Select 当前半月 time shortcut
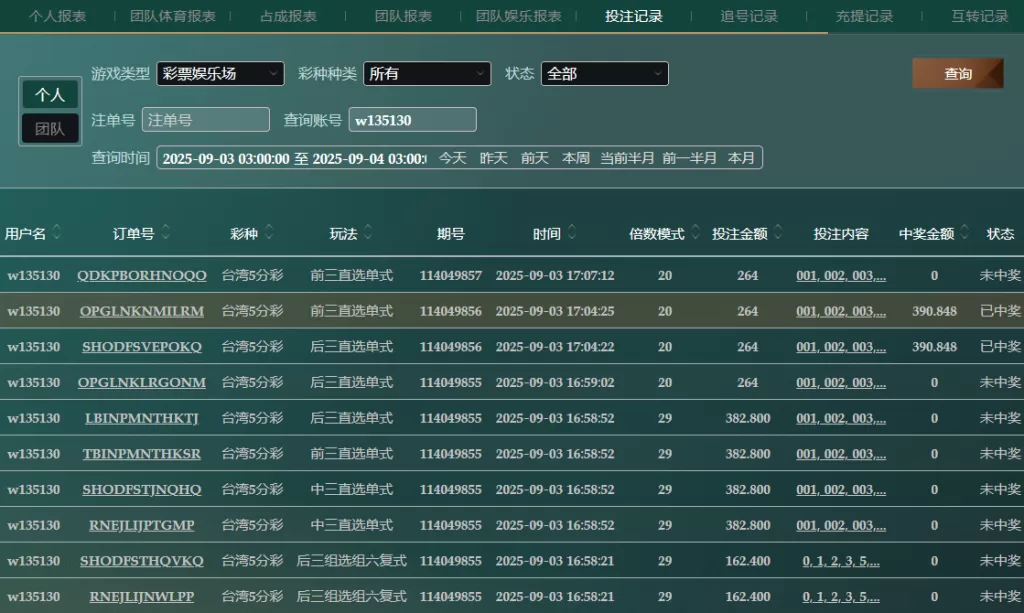 627,158
